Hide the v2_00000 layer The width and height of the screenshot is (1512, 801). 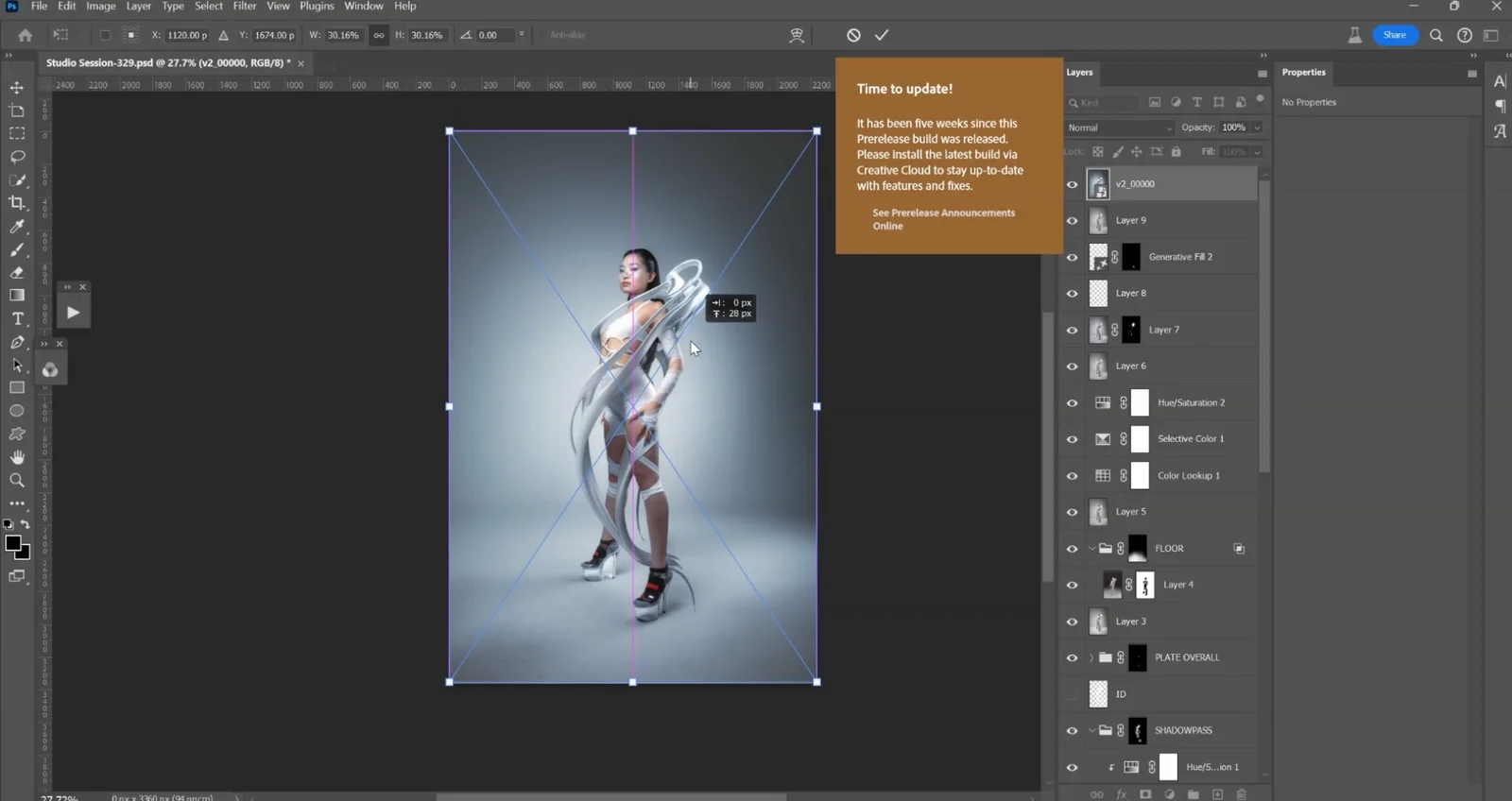click(x=1072, y=184)
